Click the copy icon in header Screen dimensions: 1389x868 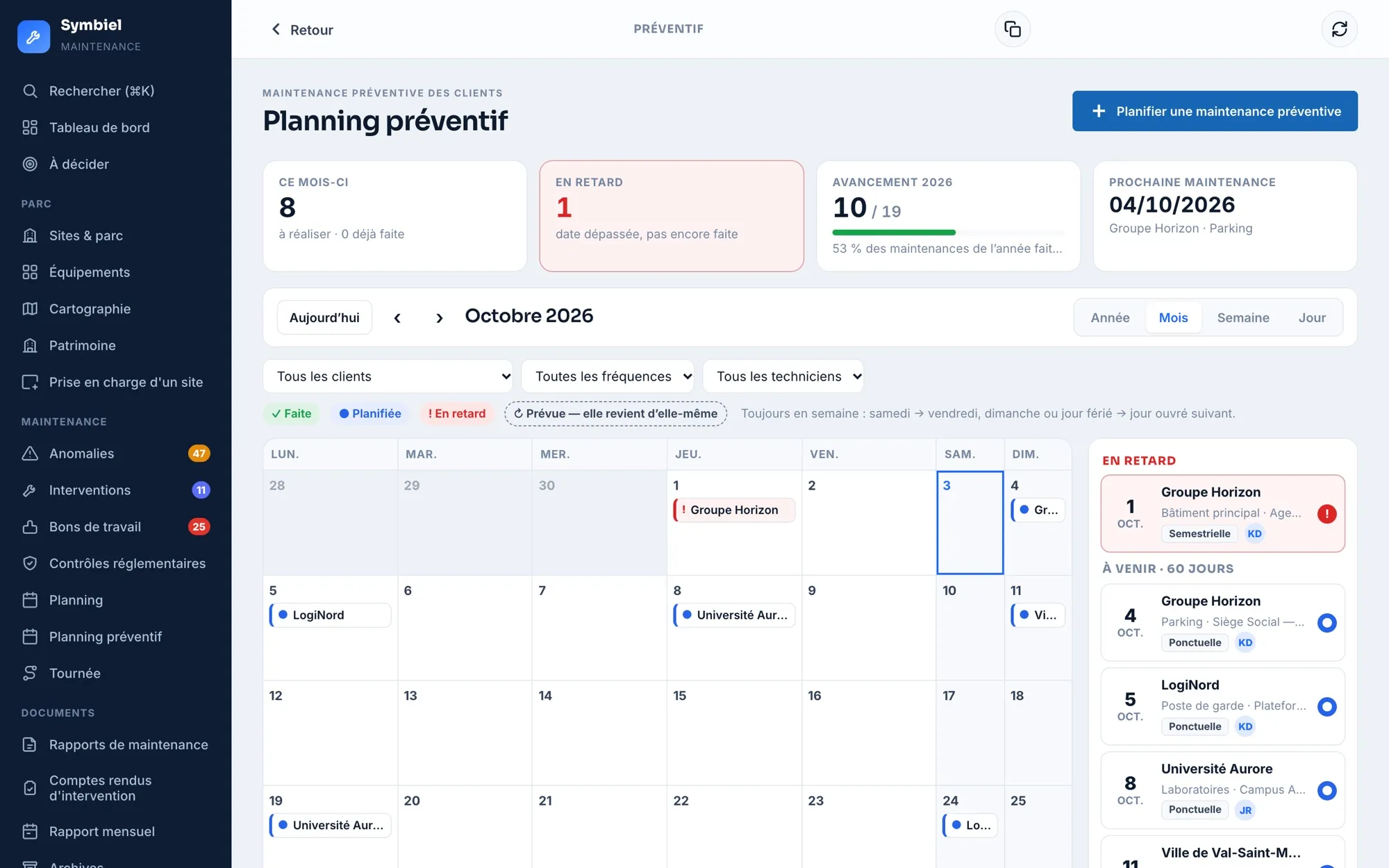[x=1013, y=29]
